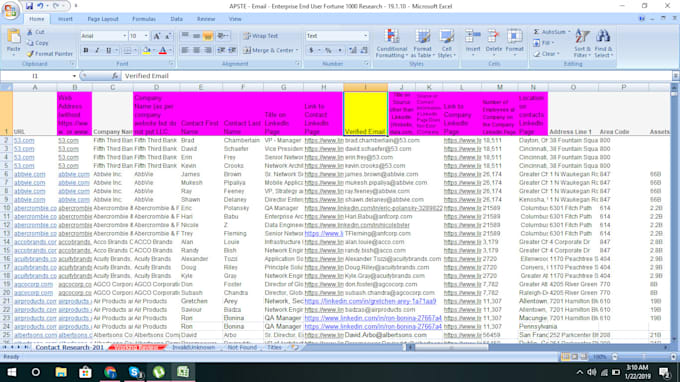680x382 pixels.
Task: Switch to the Page Layout tab
Action: (103, 19)
